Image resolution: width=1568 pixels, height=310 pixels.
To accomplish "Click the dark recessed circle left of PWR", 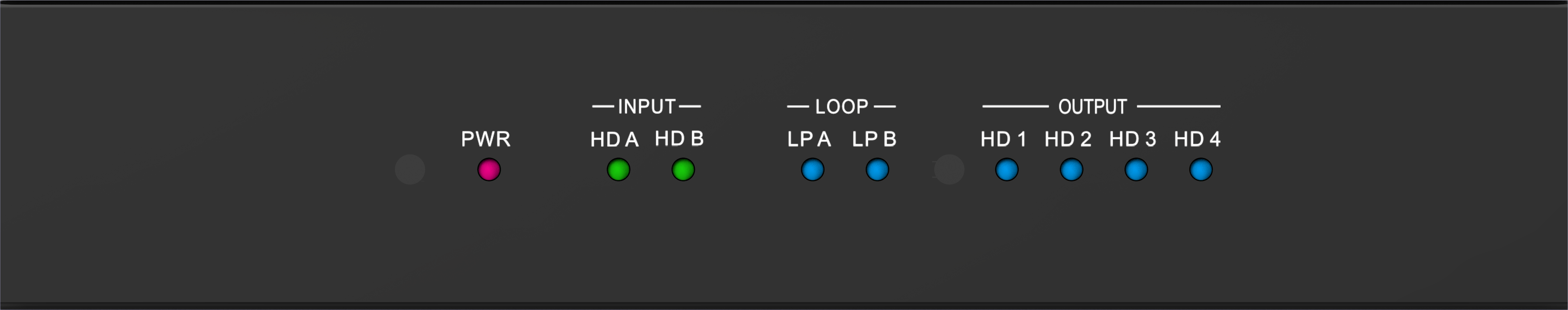I will click(410, 169).
